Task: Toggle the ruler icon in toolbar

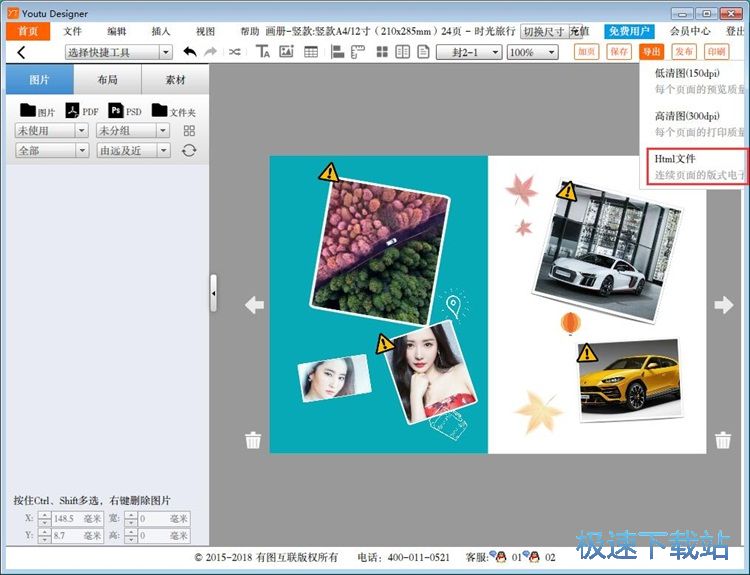Action: point(358,51)
